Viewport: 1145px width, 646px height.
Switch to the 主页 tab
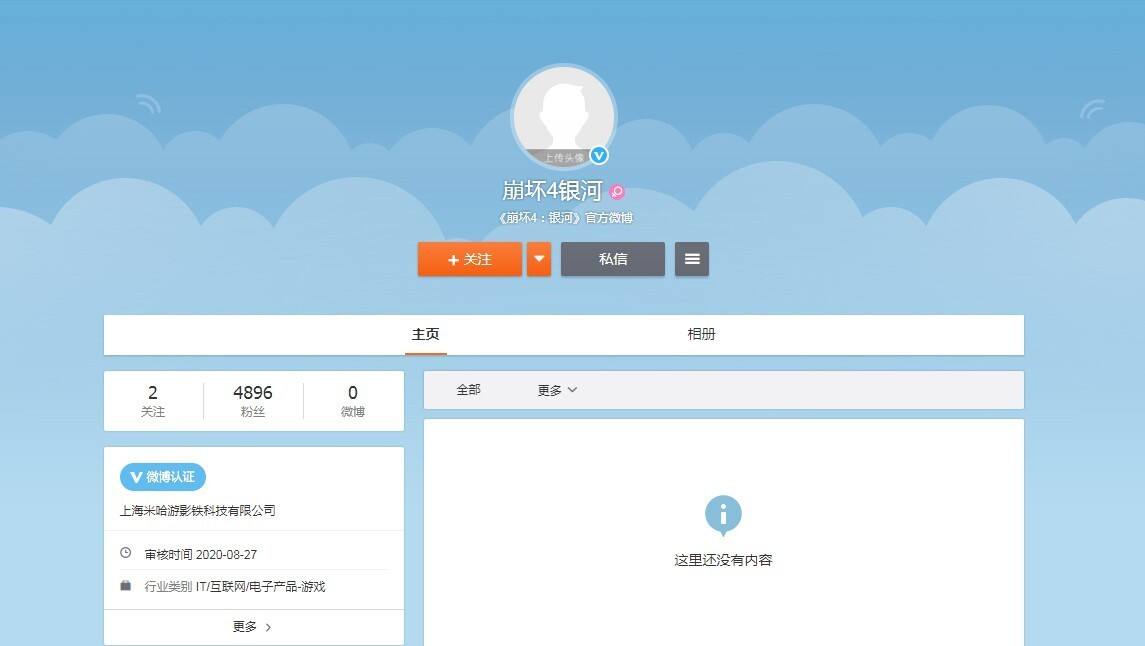coord(426,335)
